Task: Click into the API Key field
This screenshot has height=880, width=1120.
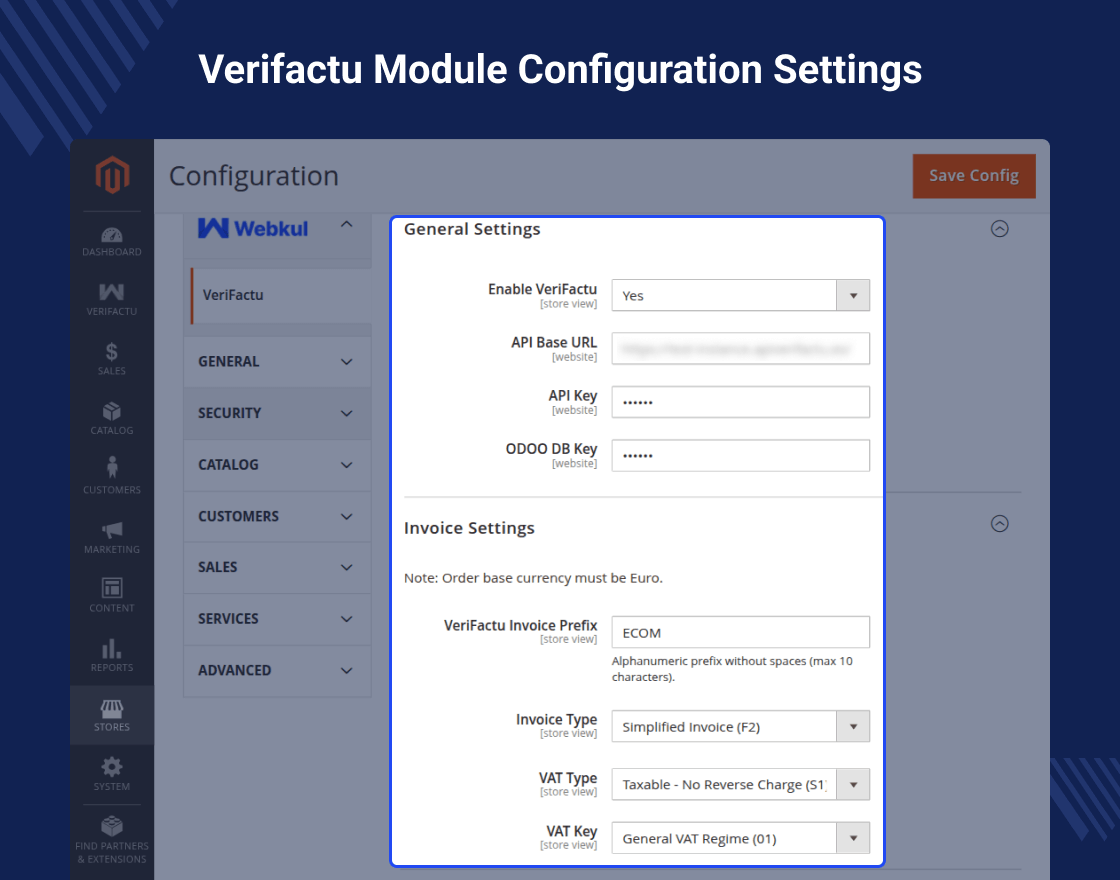Action: (x=740, y=402)
